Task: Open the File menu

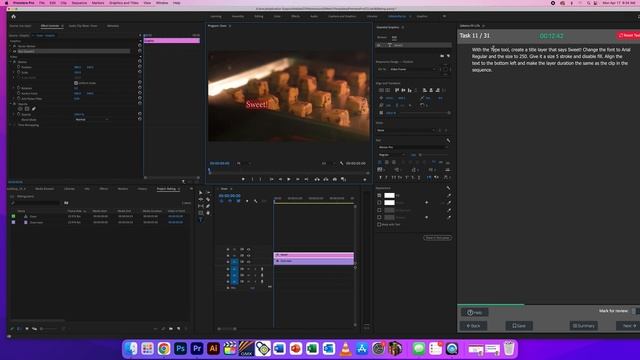Action: [42, 3]
